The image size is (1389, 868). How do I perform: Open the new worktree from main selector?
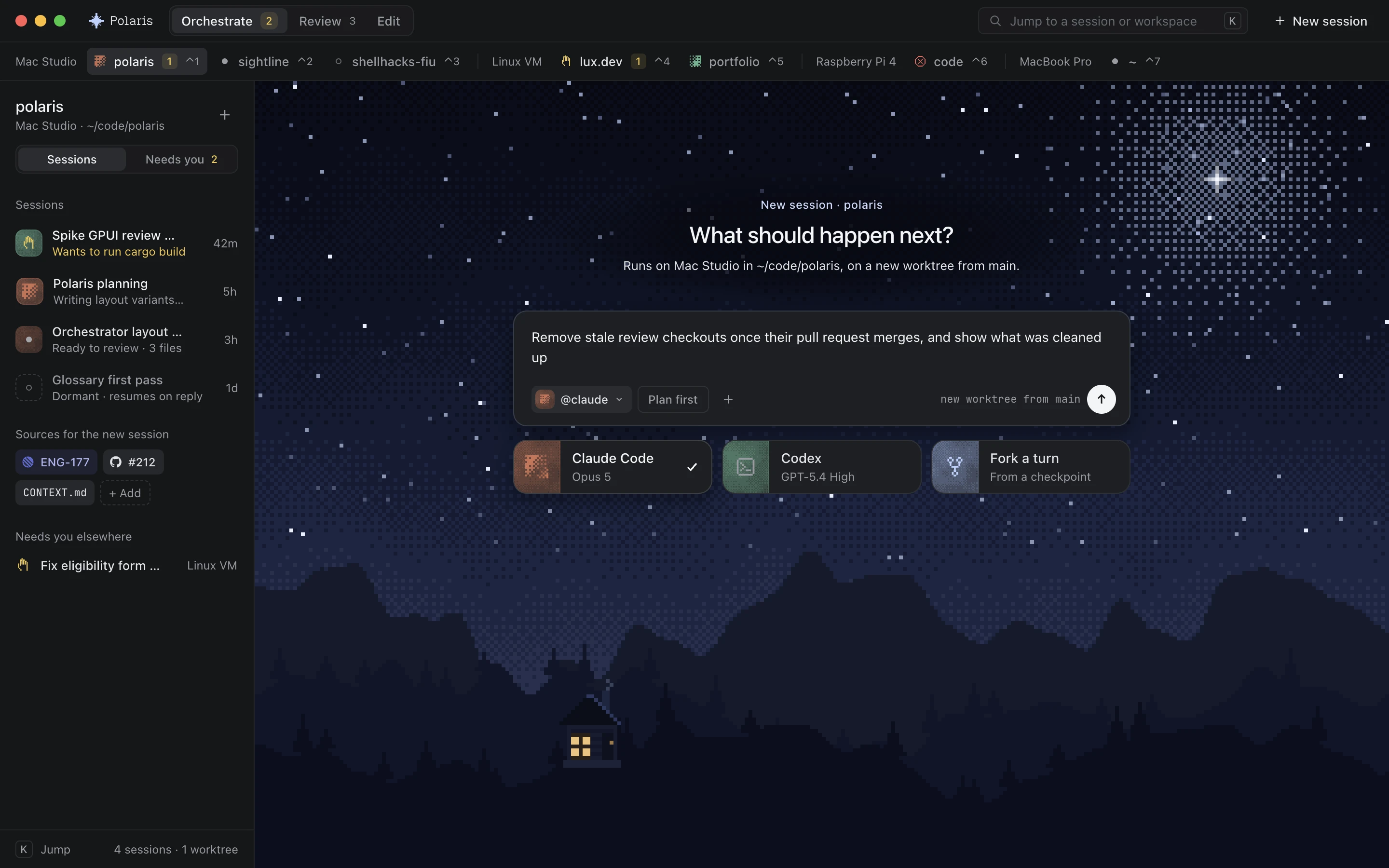click(x=1009, y=399)
